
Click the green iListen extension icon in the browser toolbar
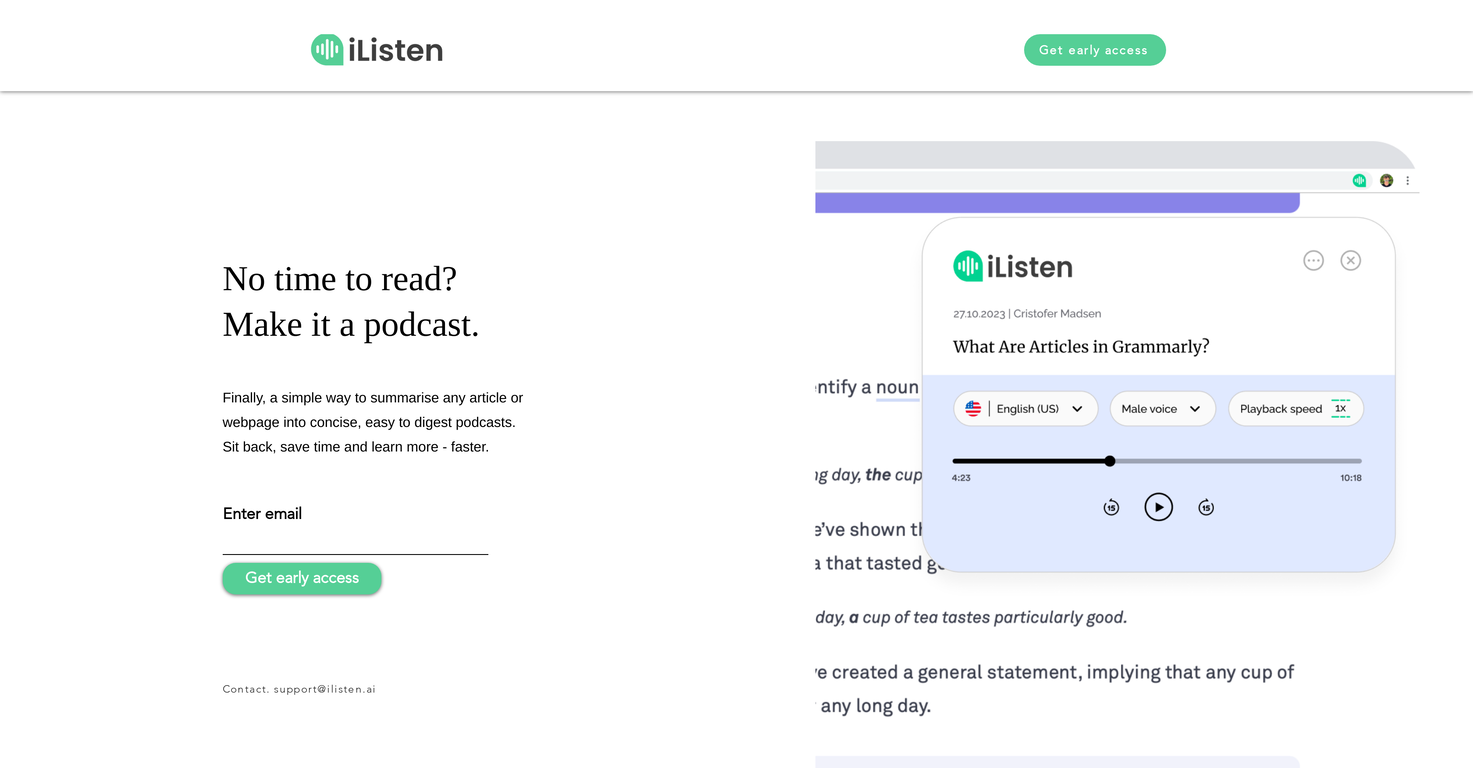click(1359, 181)
